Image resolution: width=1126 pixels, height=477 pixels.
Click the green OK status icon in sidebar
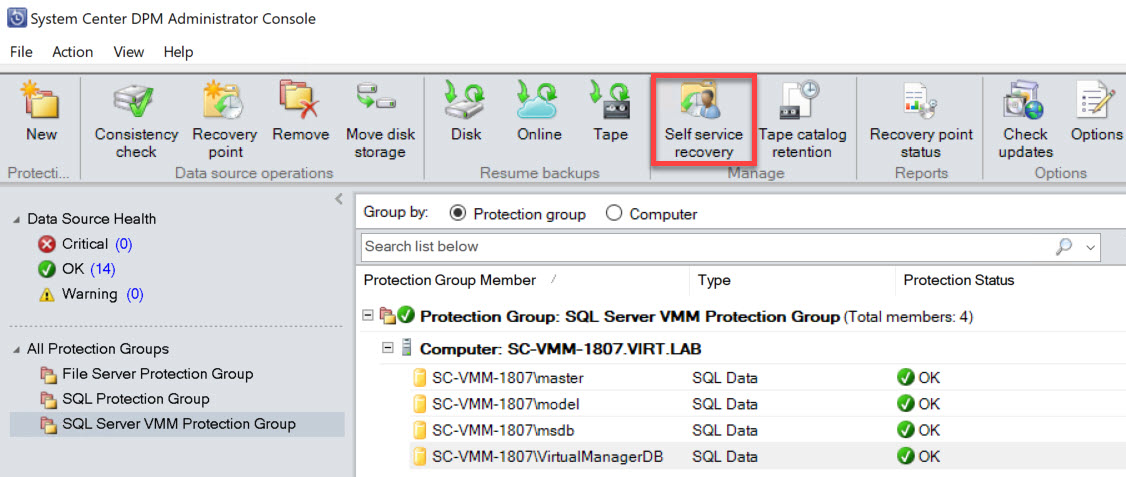coord(47,269)
